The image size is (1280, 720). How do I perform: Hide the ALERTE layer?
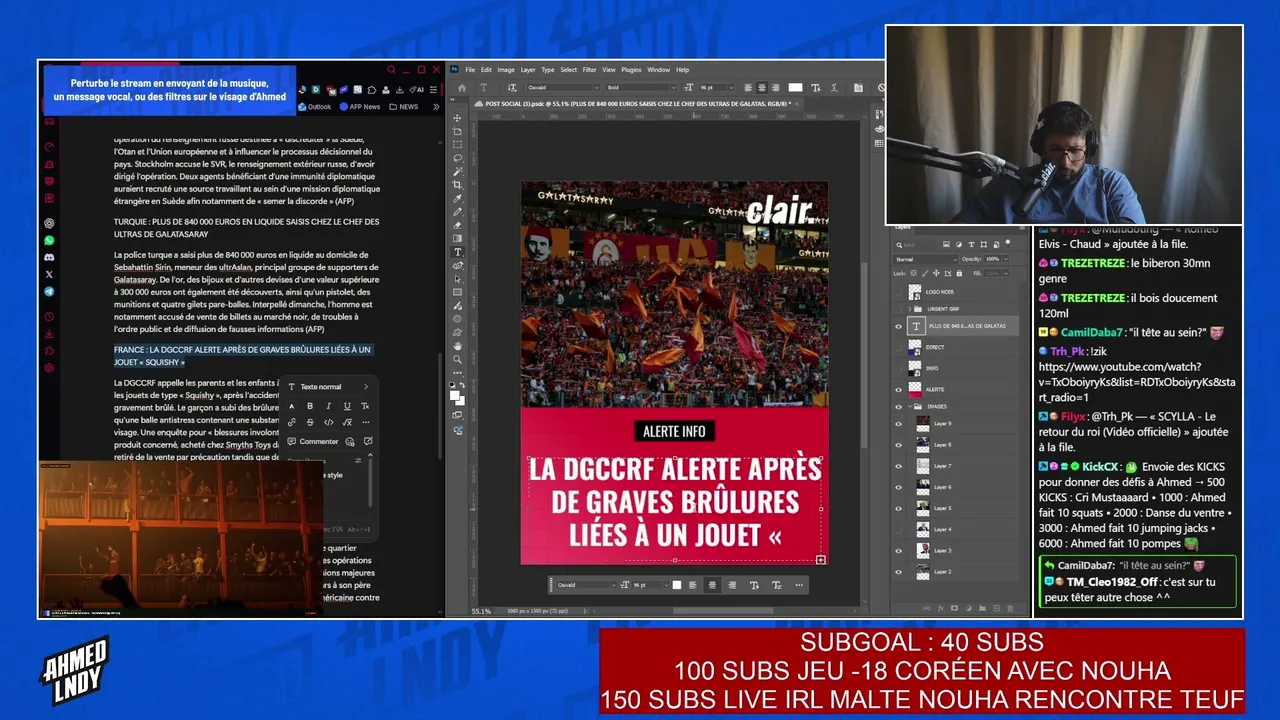pyautogui.click(x=898, y=389)
